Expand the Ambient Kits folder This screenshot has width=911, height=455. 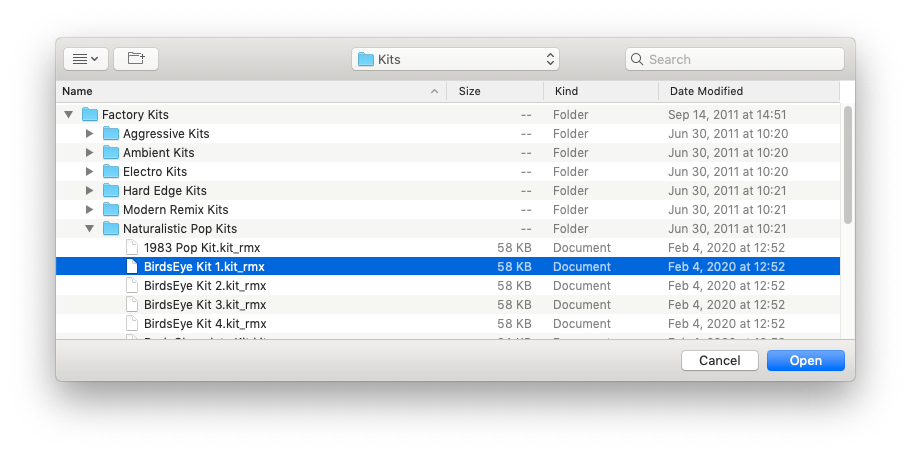(89, 153)
